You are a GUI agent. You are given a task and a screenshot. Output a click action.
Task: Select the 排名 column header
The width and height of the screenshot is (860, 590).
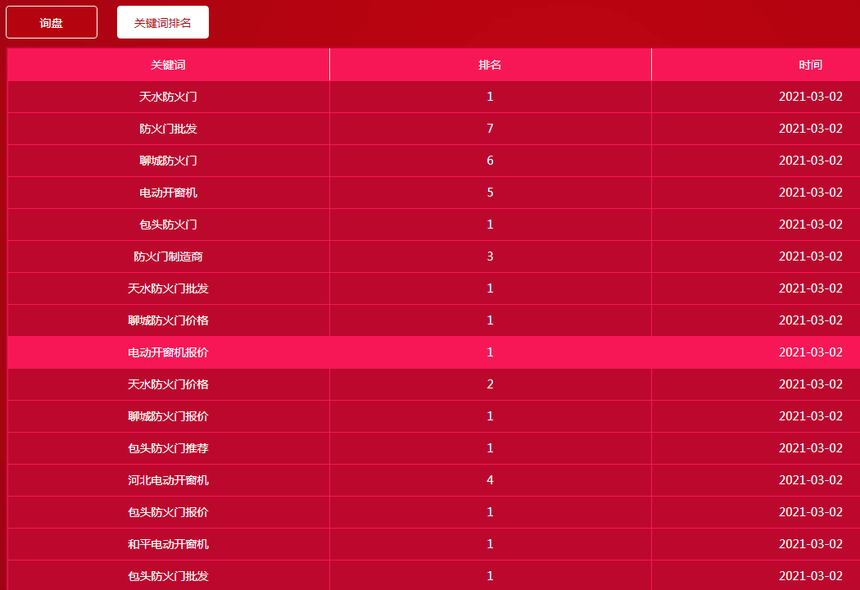pyautogui.click(x=490, y=65)
